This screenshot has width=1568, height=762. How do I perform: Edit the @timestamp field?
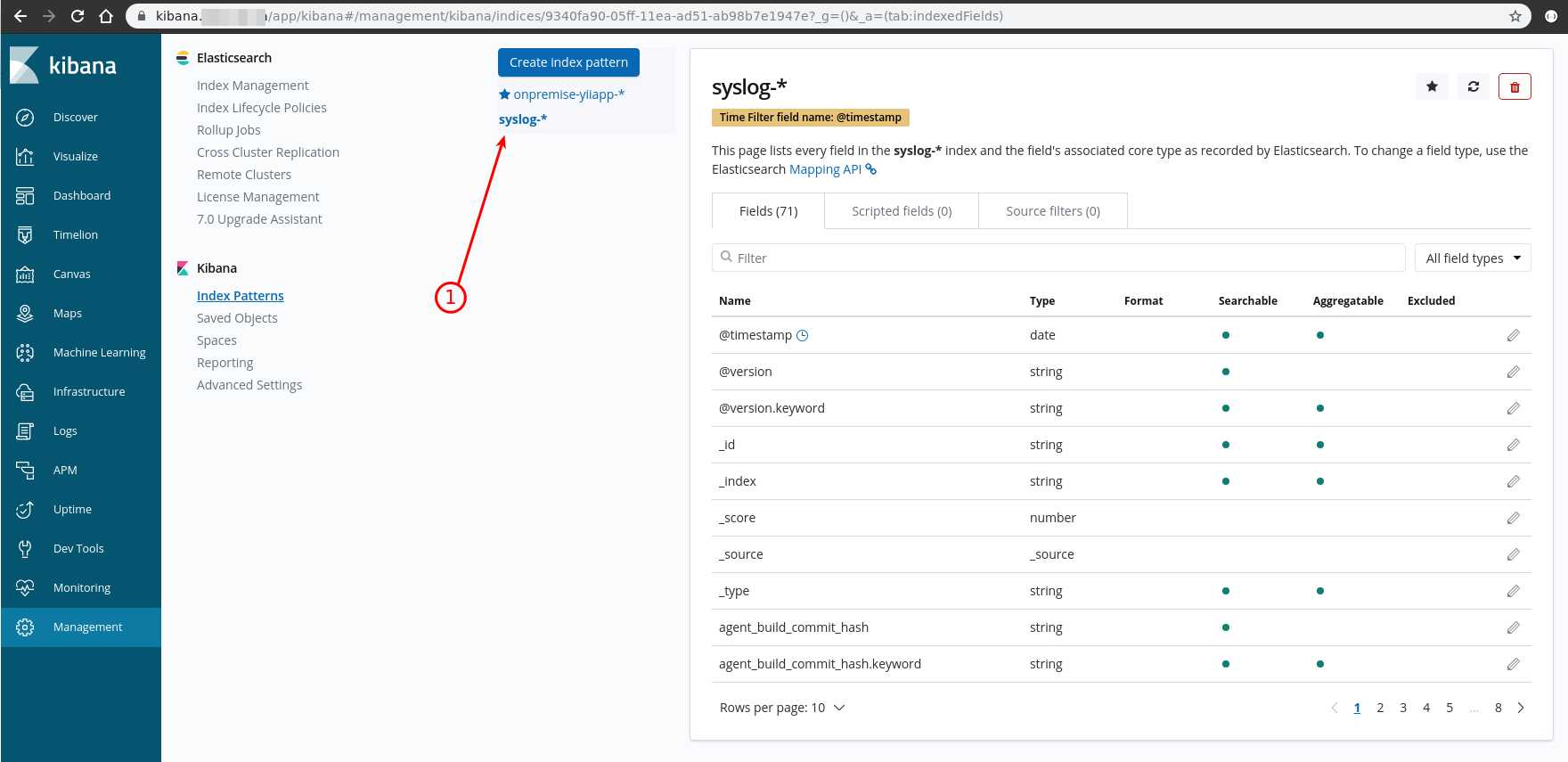pyautogui.click(x=1513, y=335)
